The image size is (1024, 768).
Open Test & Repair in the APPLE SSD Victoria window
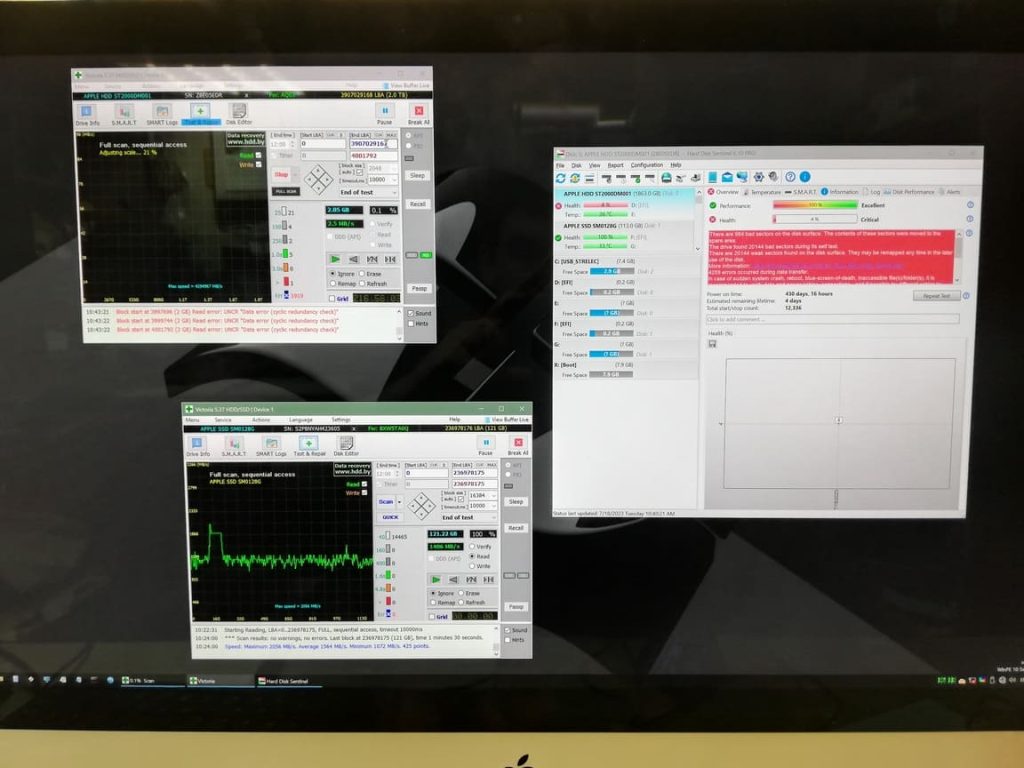310,447
